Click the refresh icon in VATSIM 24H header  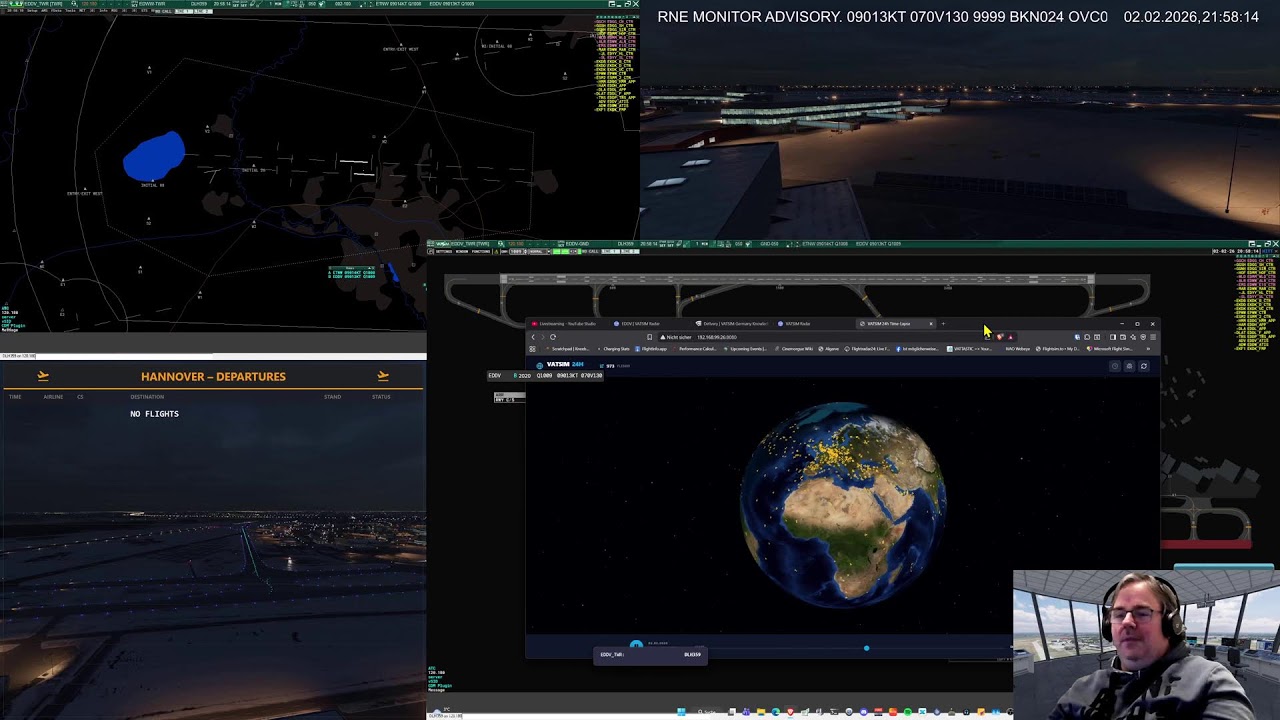[x=1144, y=366]
